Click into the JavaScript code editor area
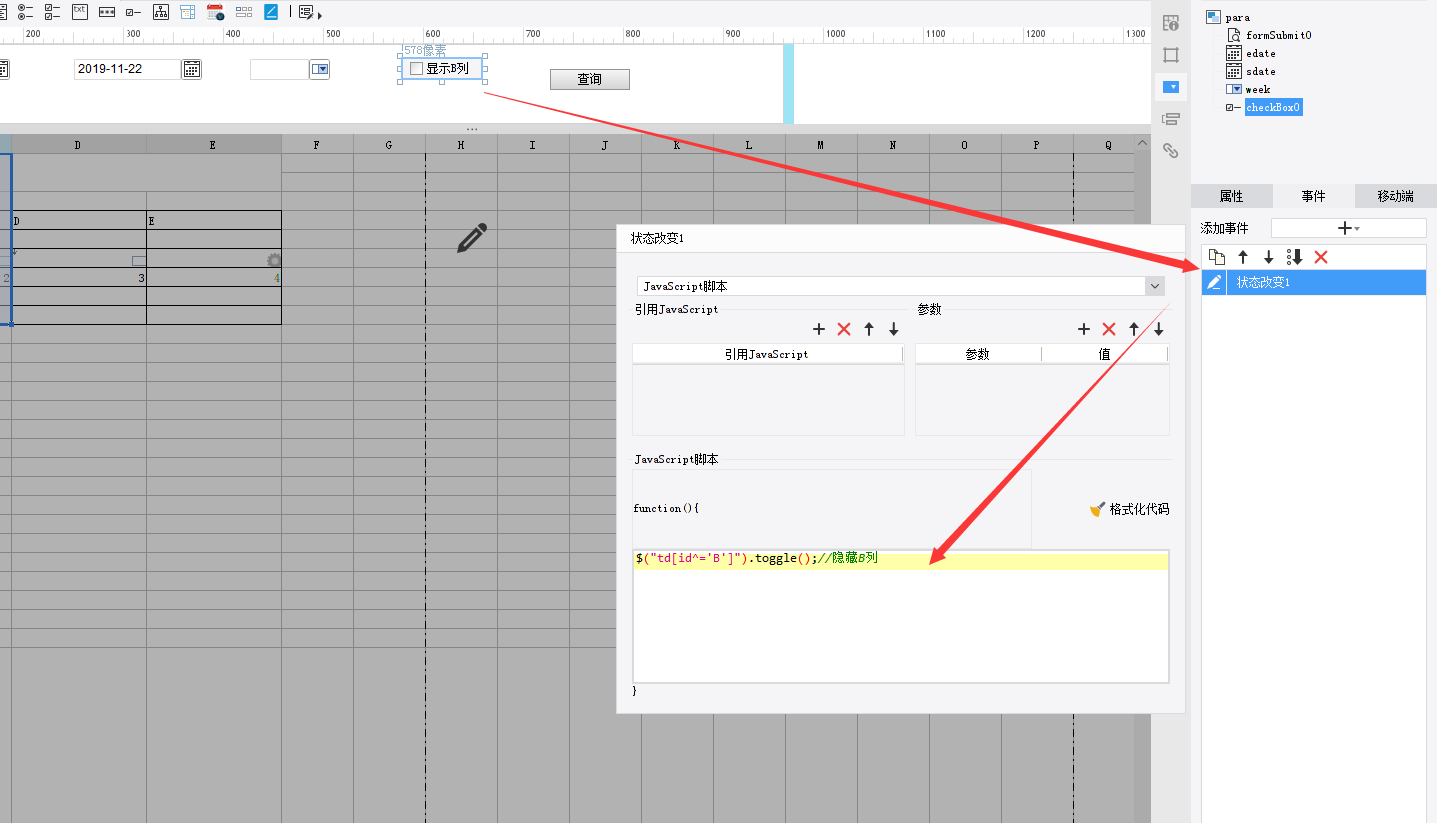 (x=901, y=616)
